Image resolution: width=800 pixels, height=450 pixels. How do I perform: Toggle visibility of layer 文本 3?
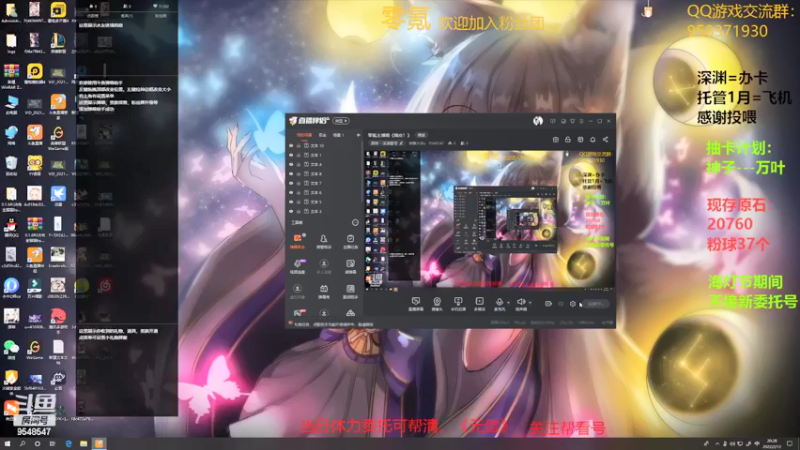coord(291,211)
